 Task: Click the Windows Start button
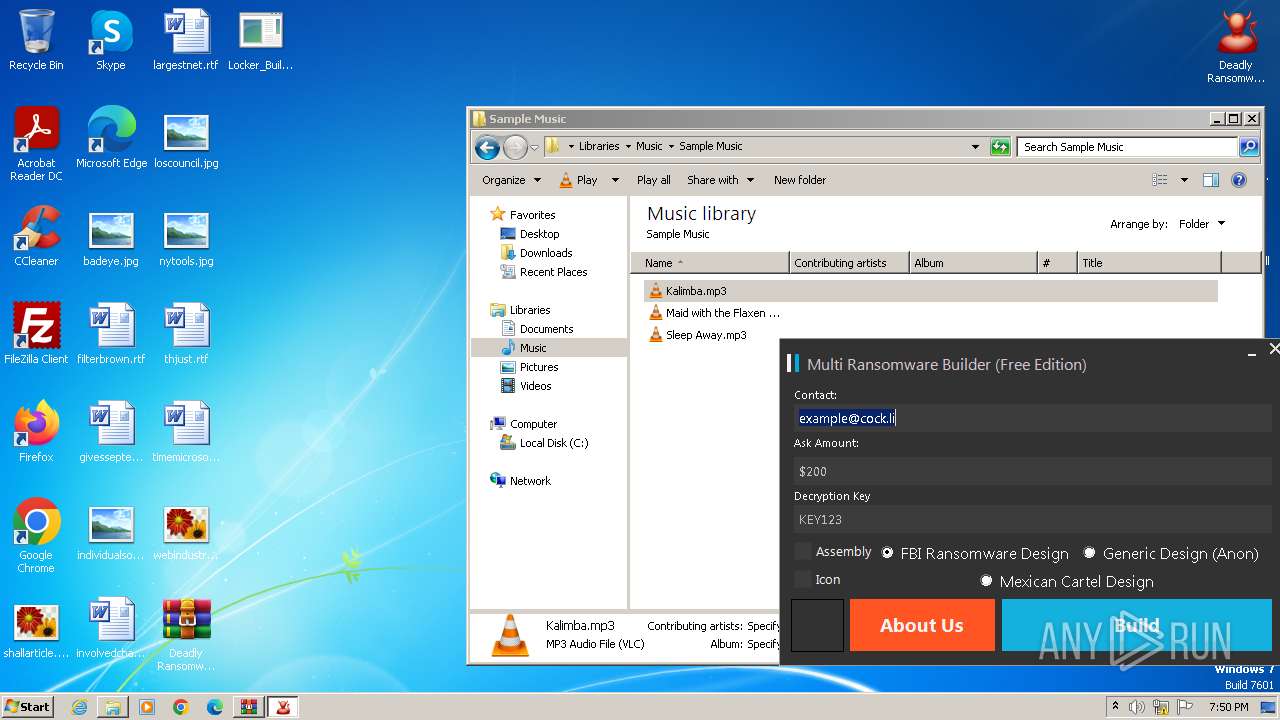tap(27, 707)
